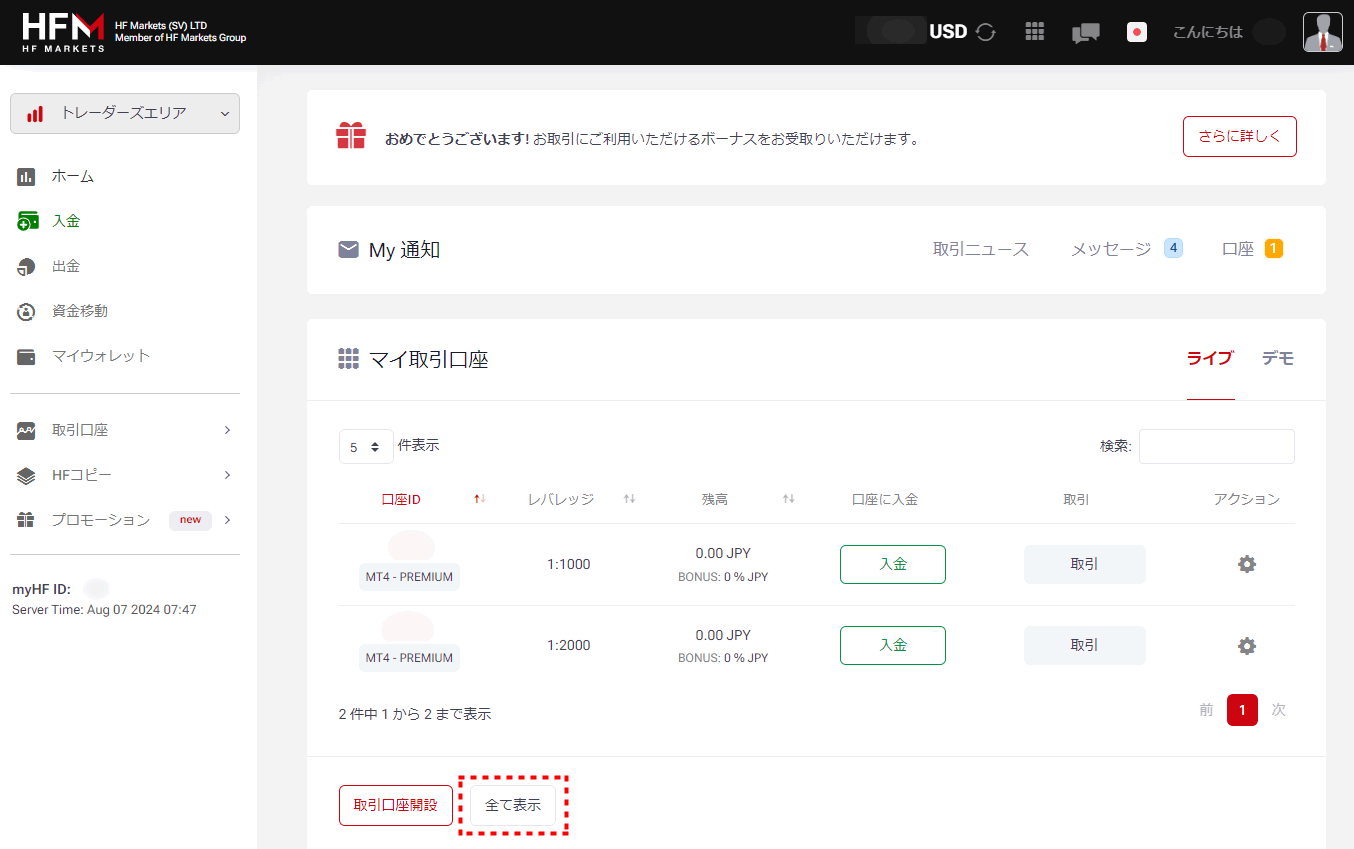Click the マイウォレット sidebar icon
The height and width of the screenshot is (849, 1354).
pos(26,357)
